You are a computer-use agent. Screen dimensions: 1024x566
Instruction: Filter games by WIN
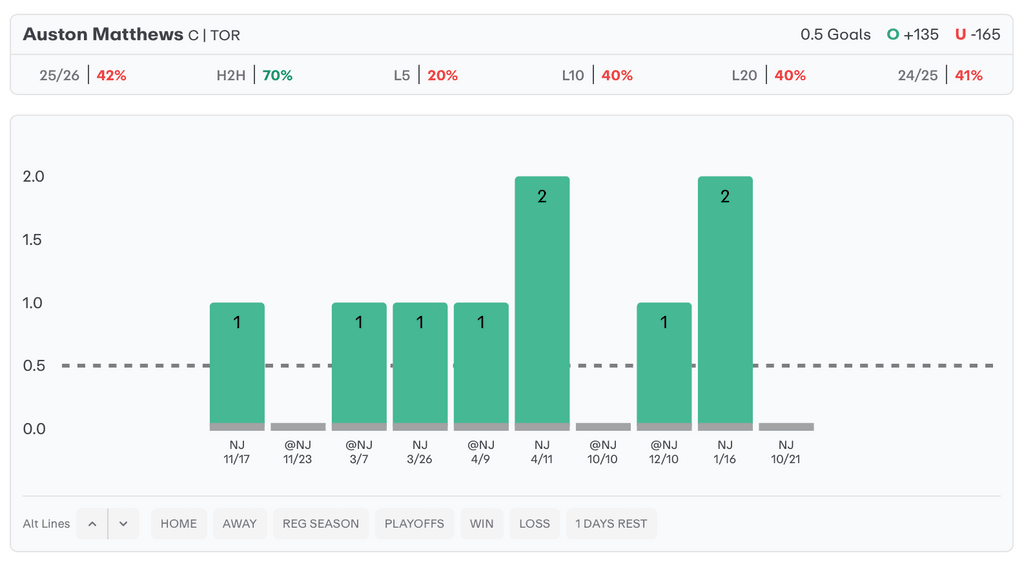coord(482,523)
